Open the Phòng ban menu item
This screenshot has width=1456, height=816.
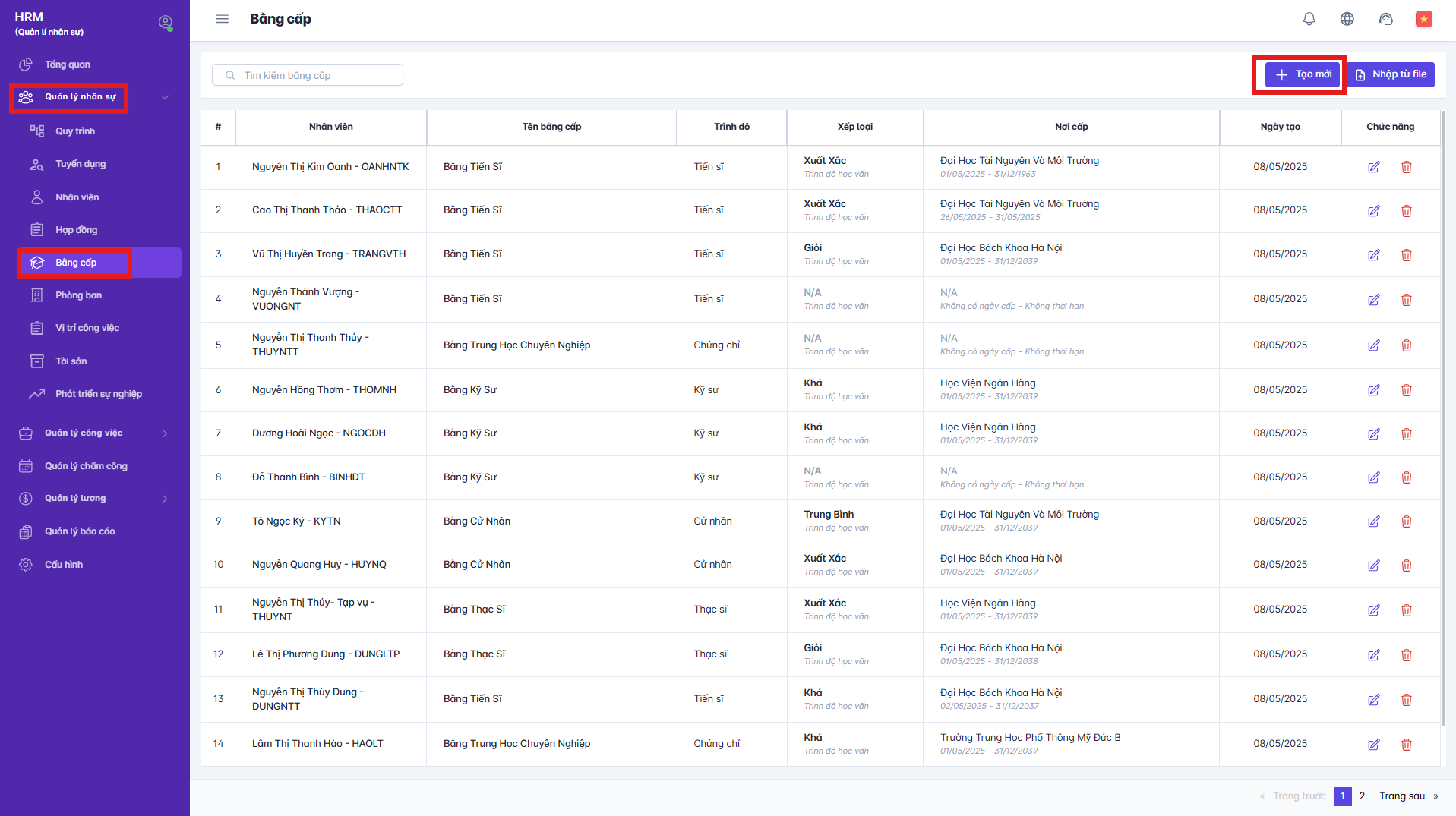(x=78, y=295)
